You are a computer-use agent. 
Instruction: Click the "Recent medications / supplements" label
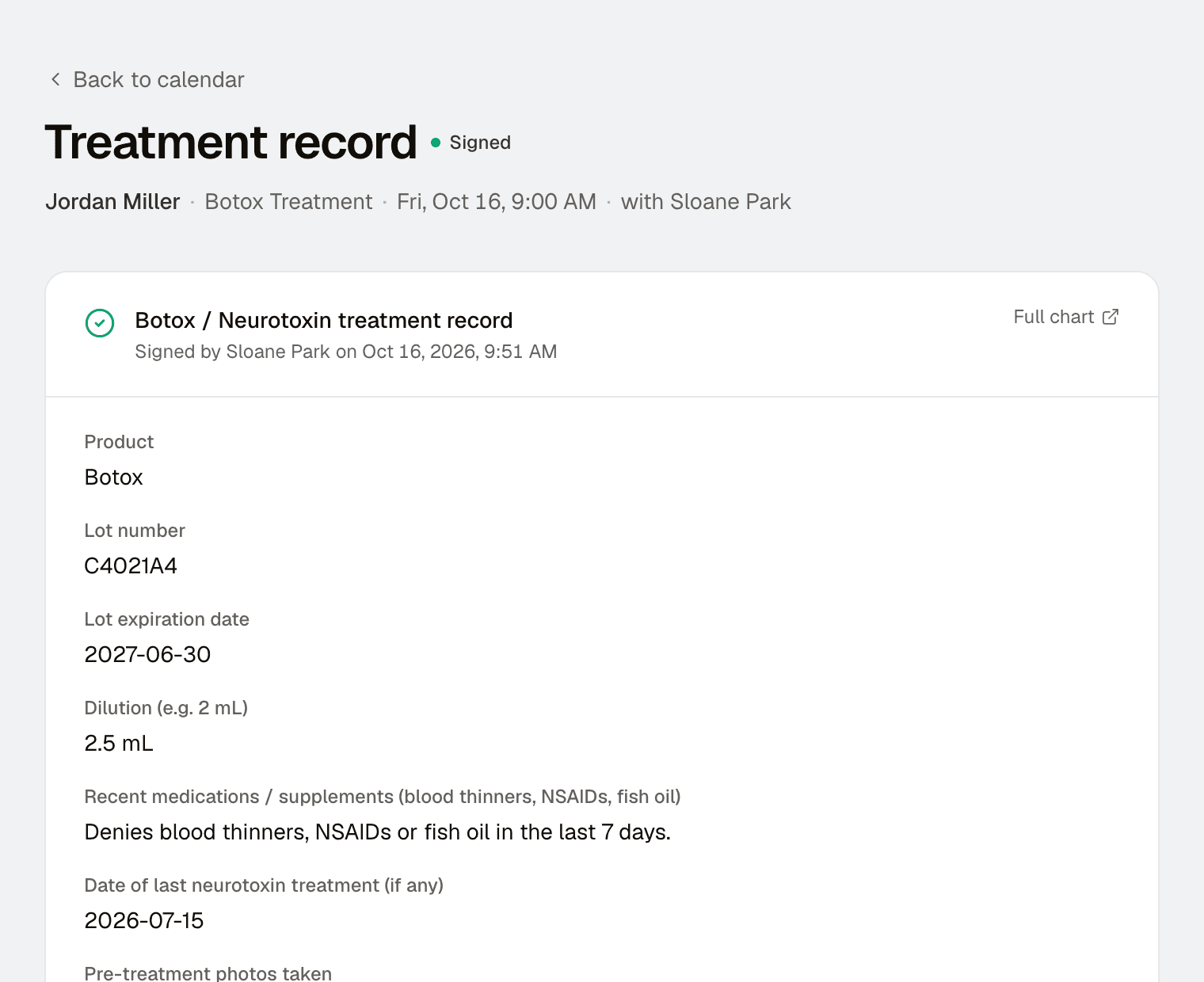[383, 797]
